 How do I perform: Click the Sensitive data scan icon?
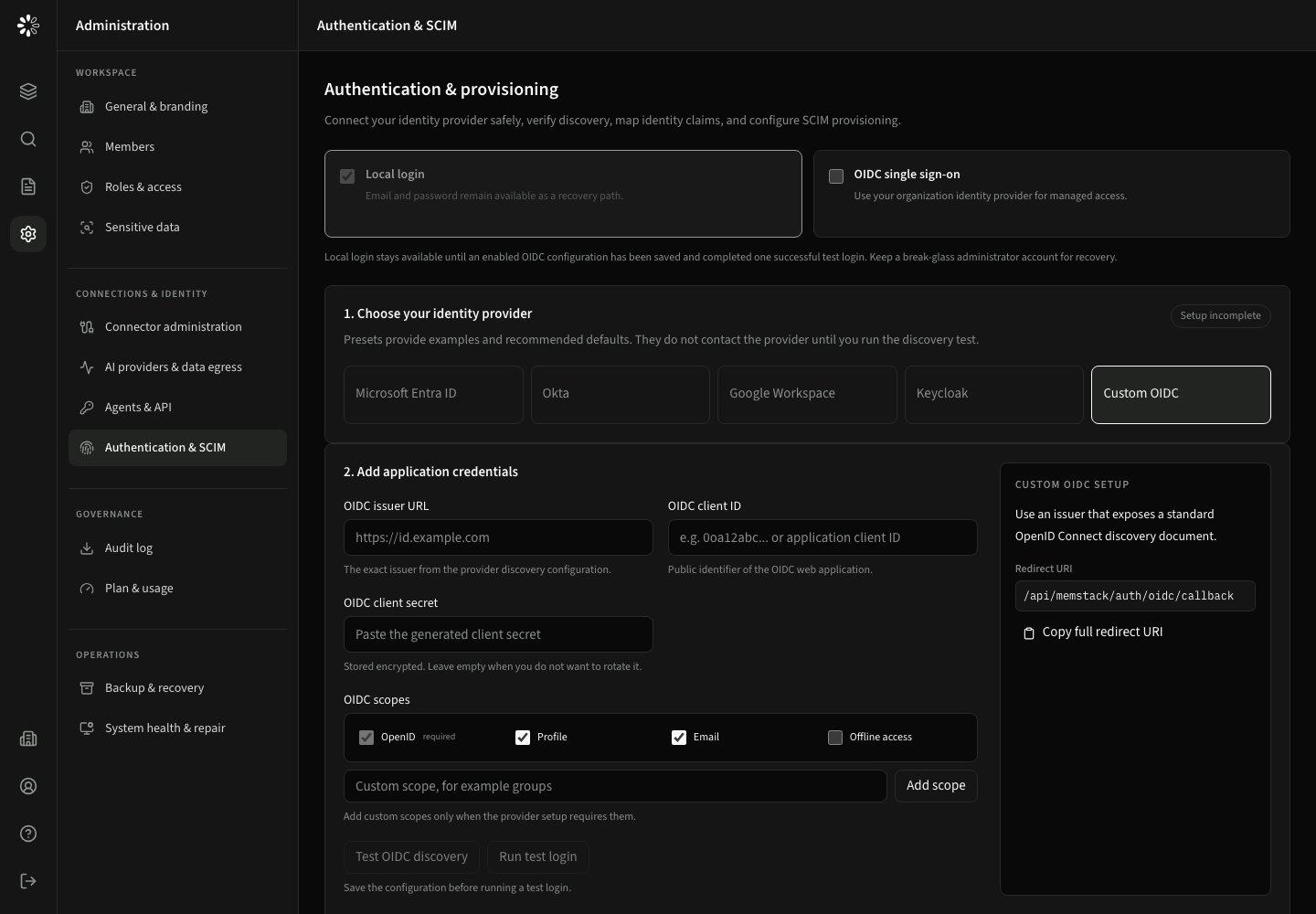pyautogui.click(x=87, y=228)
